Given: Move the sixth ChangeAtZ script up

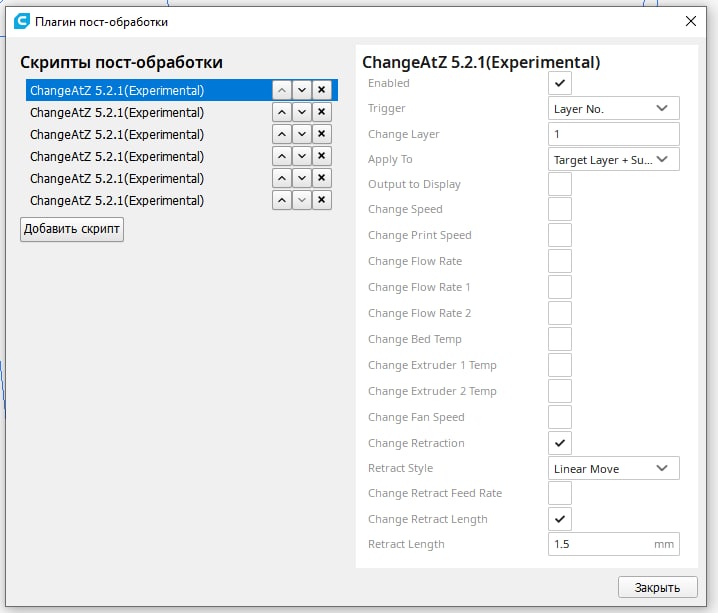Looking at the screenshot, I should [282, 200].
